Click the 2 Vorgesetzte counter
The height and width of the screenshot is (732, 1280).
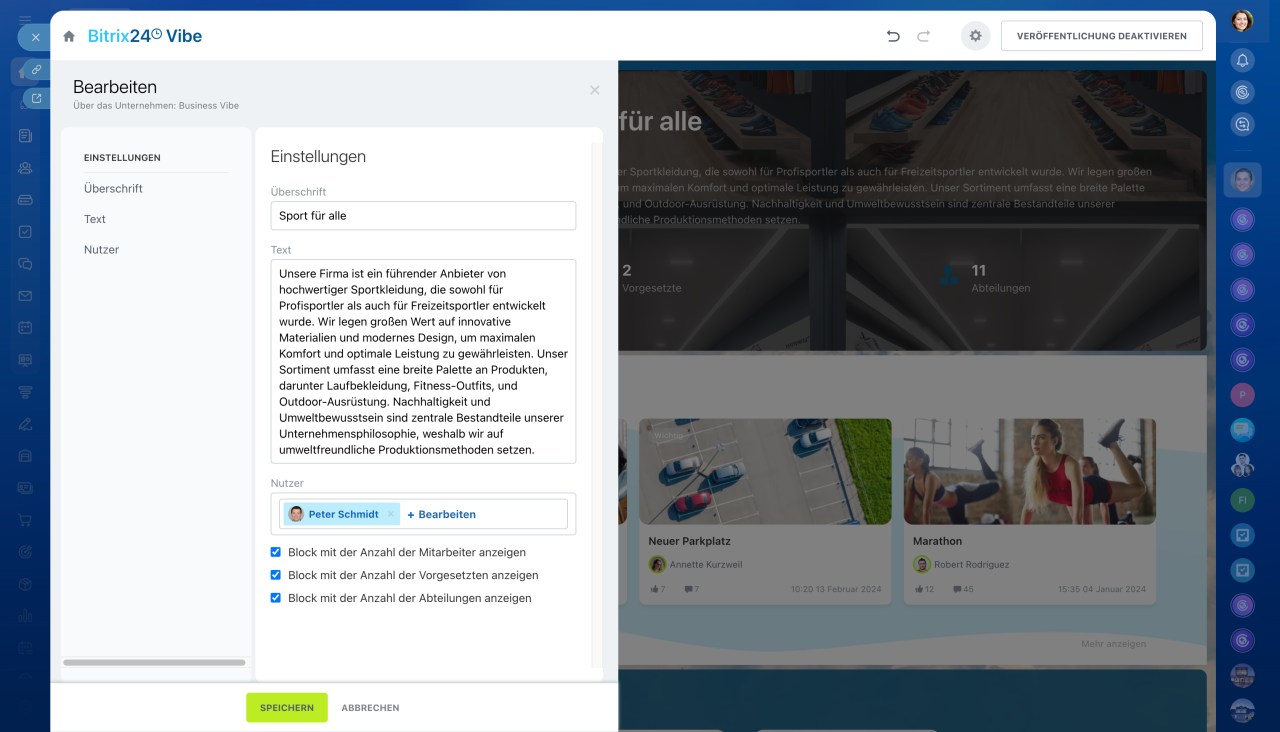651,278
